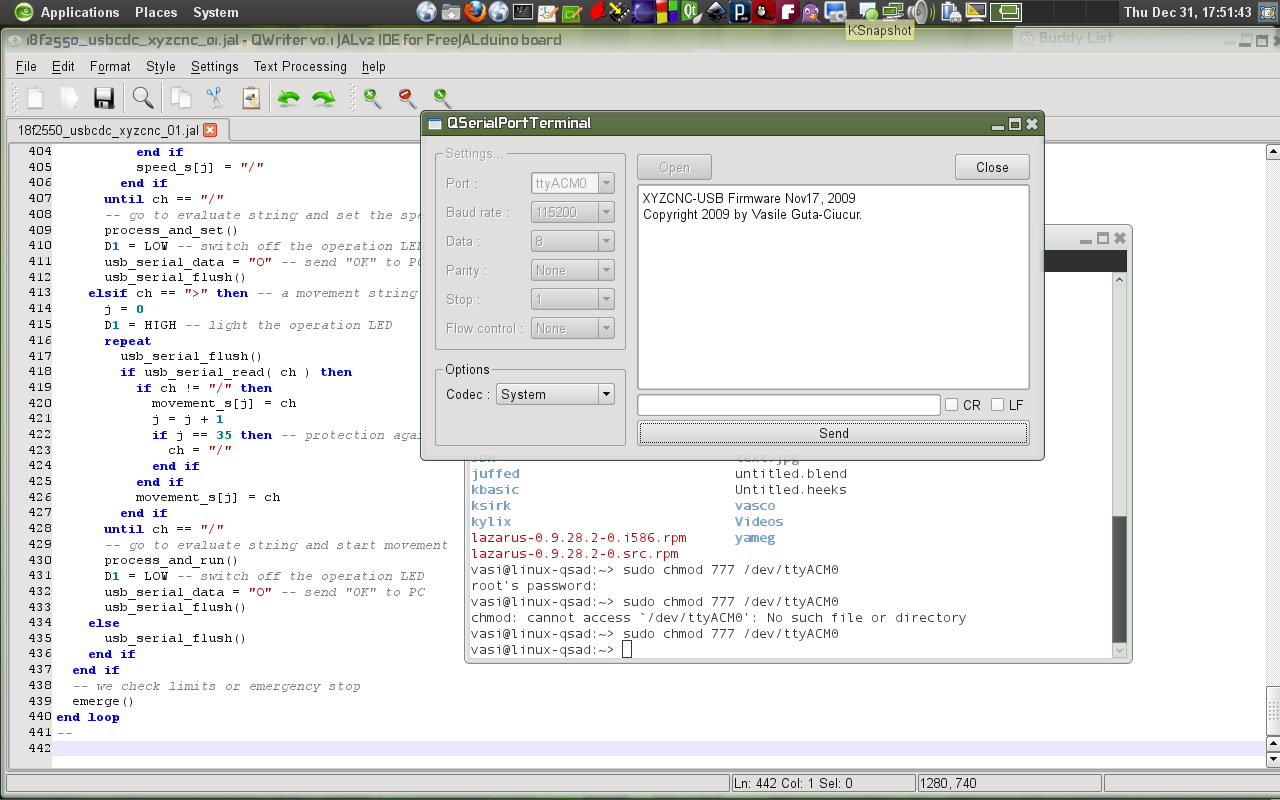Click the Zoom in magnifier icon
Viewport: 1280px width, 800px height.
coord(372,98)
